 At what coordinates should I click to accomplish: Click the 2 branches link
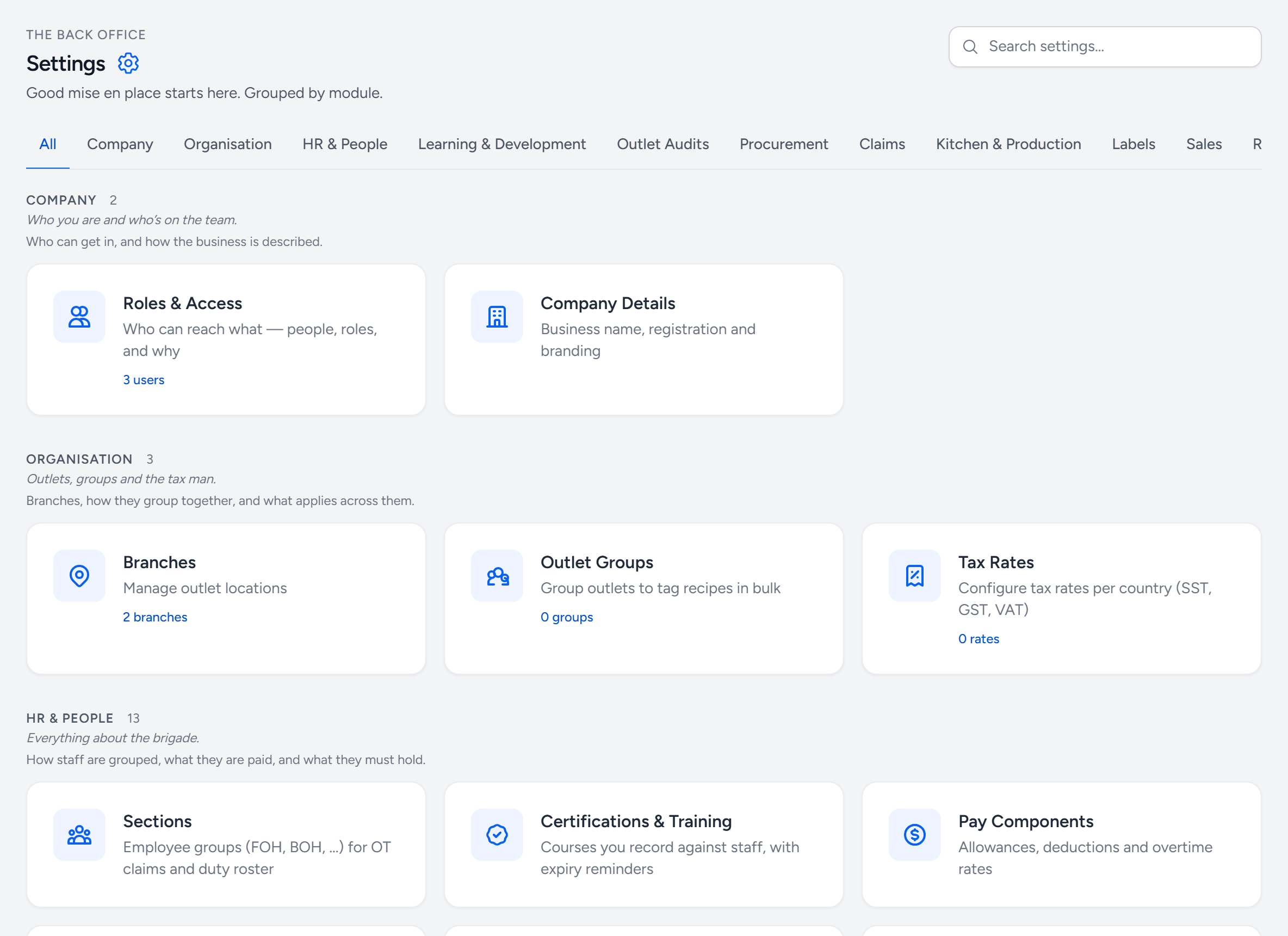(x=155, y=617)
